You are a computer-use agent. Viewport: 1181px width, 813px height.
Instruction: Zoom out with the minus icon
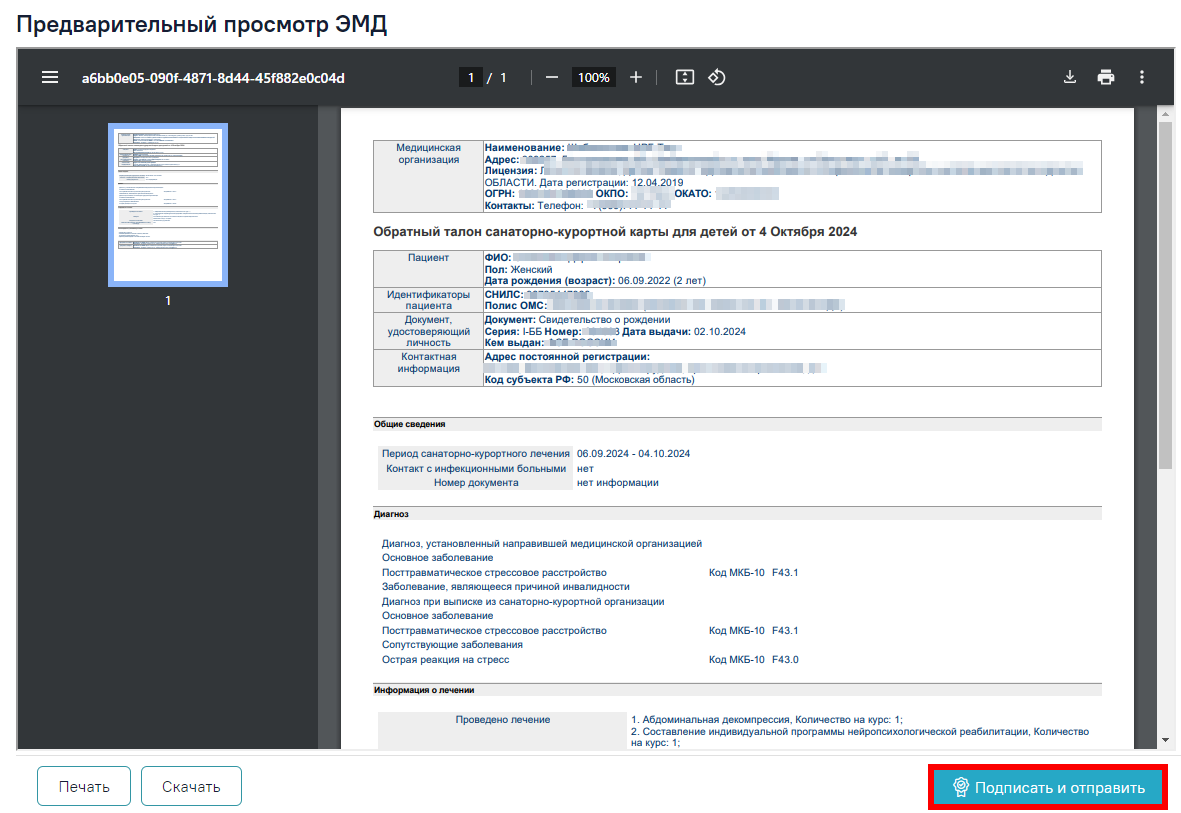(552, 78)
